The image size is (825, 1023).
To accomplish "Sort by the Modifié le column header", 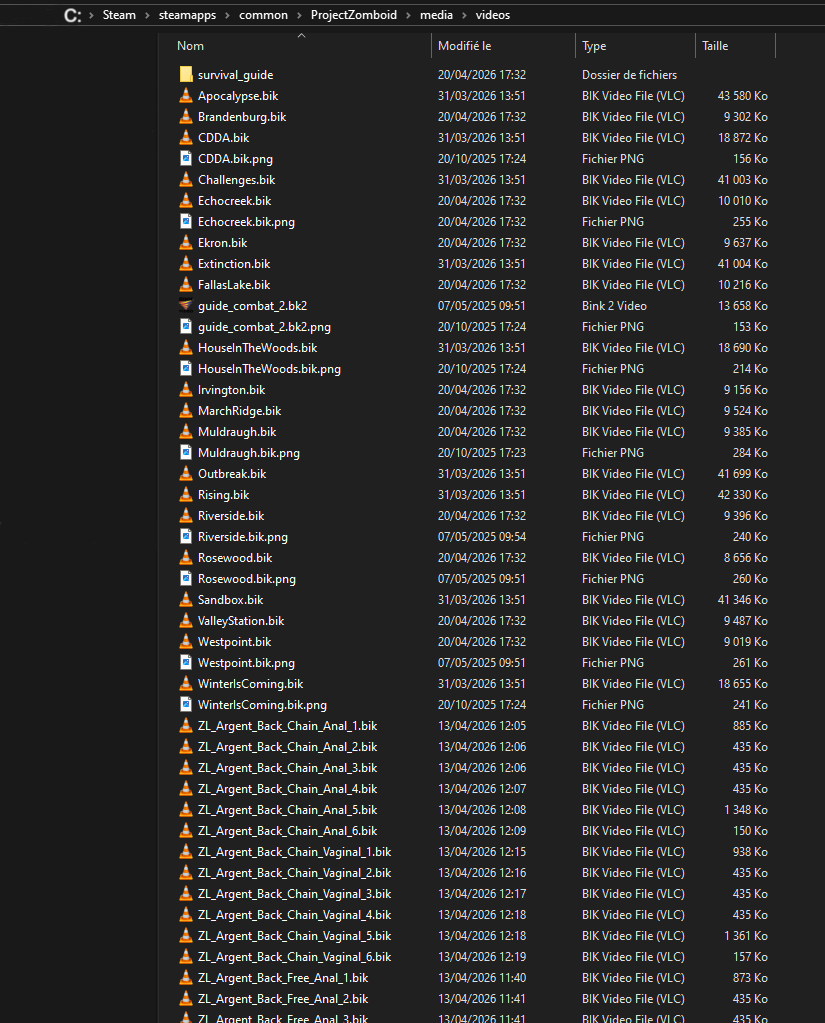I will [x=464, y=46].
